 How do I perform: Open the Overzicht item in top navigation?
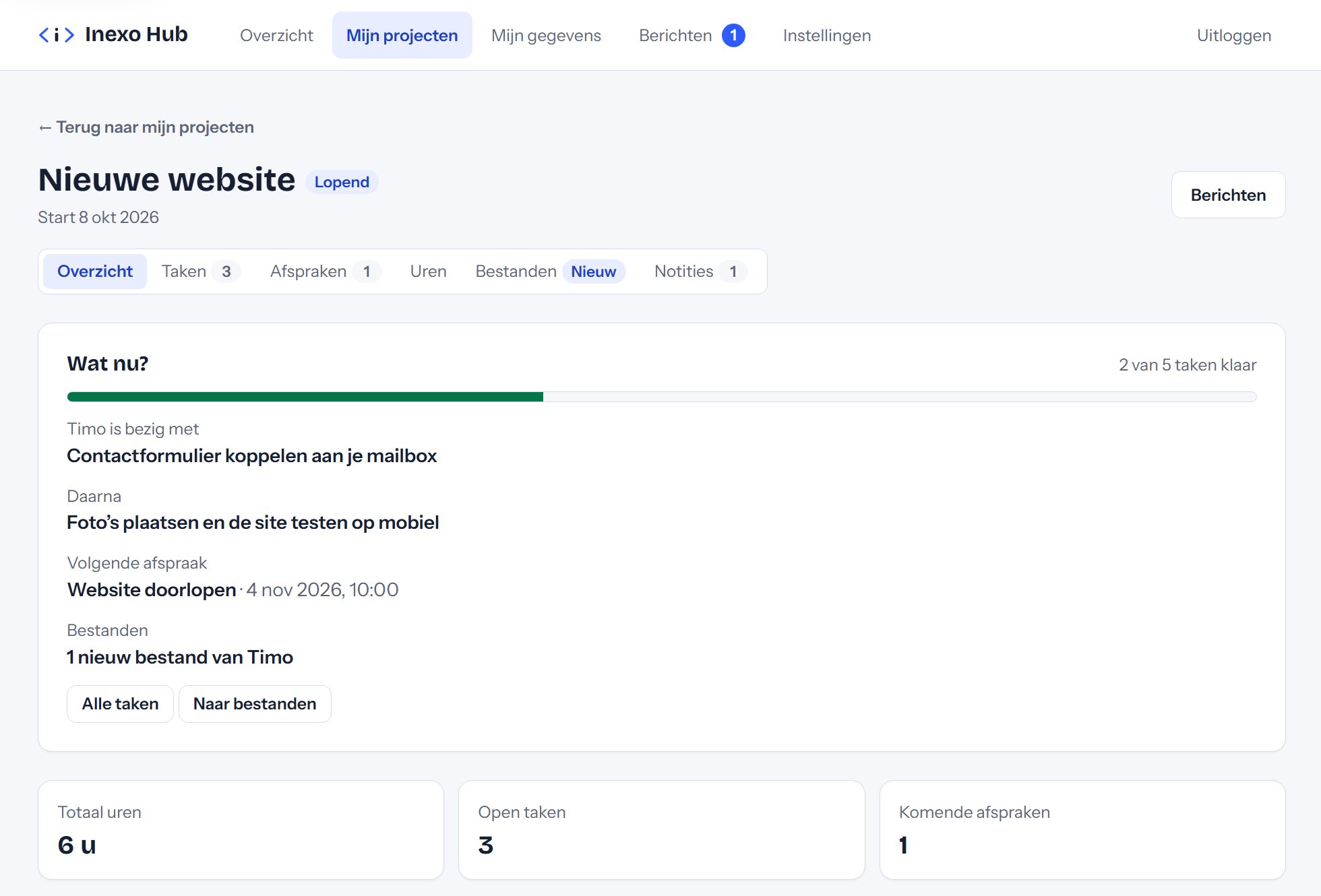[276, 35]
